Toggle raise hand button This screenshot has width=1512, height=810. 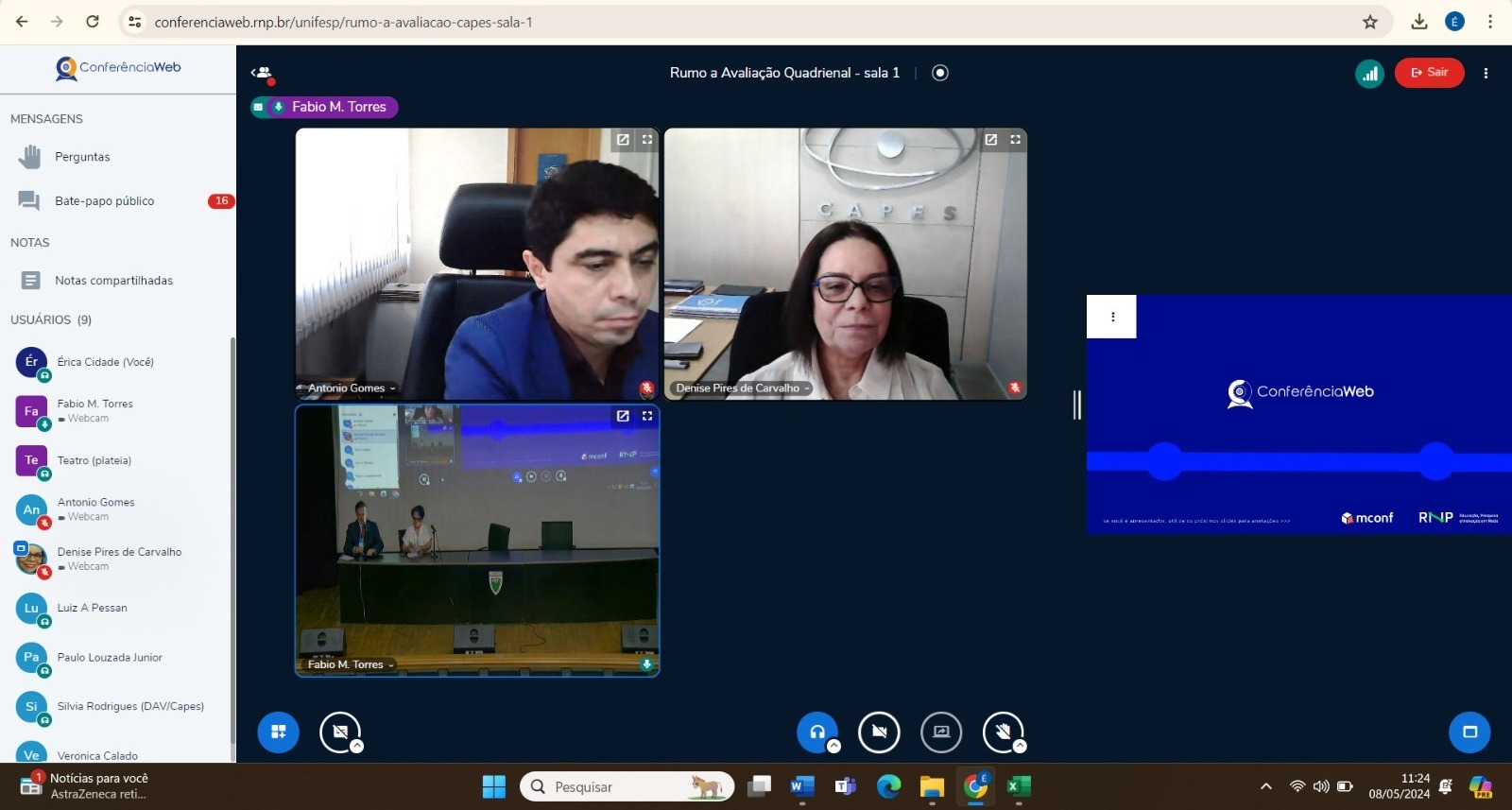(1003, 732)
